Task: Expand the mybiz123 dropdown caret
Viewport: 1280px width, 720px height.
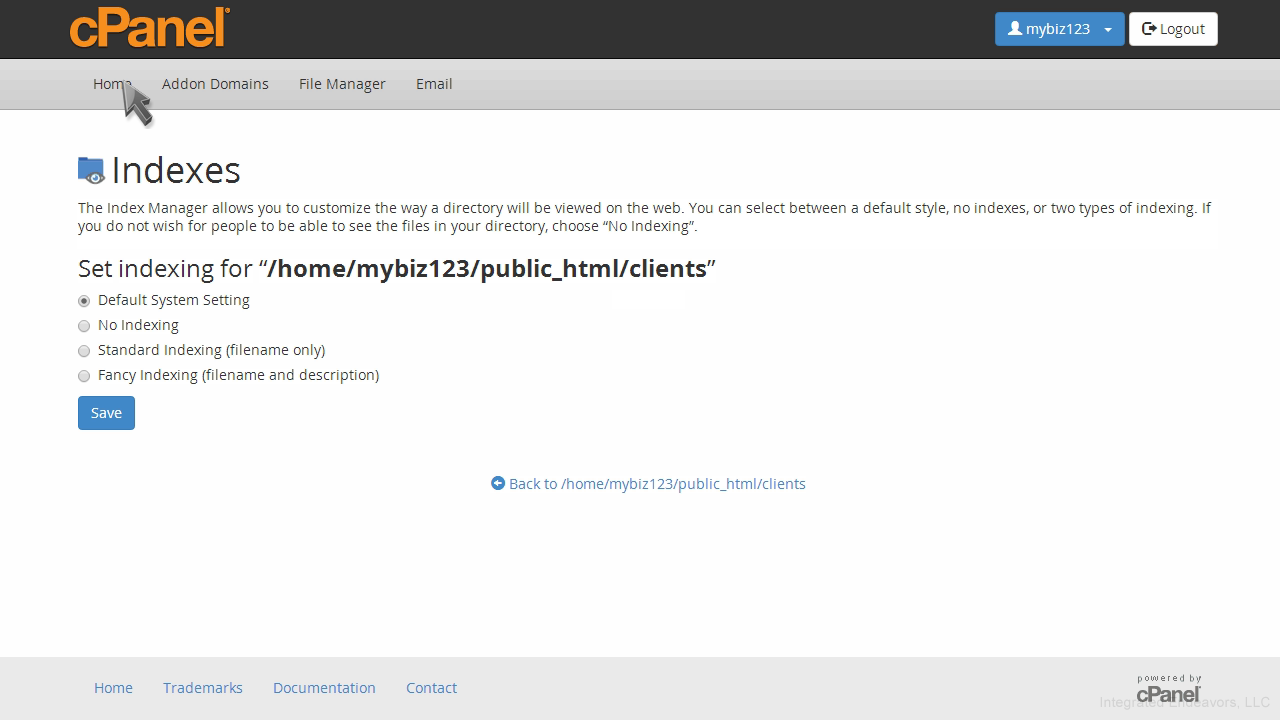Action: point(1108,30)
